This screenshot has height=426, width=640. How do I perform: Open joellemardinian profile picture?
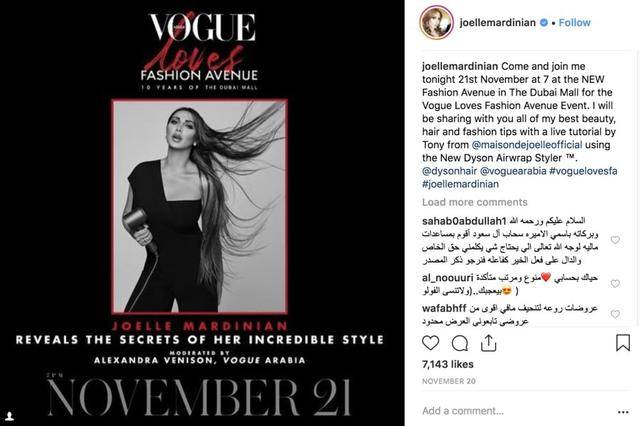[x=437, y=22]
